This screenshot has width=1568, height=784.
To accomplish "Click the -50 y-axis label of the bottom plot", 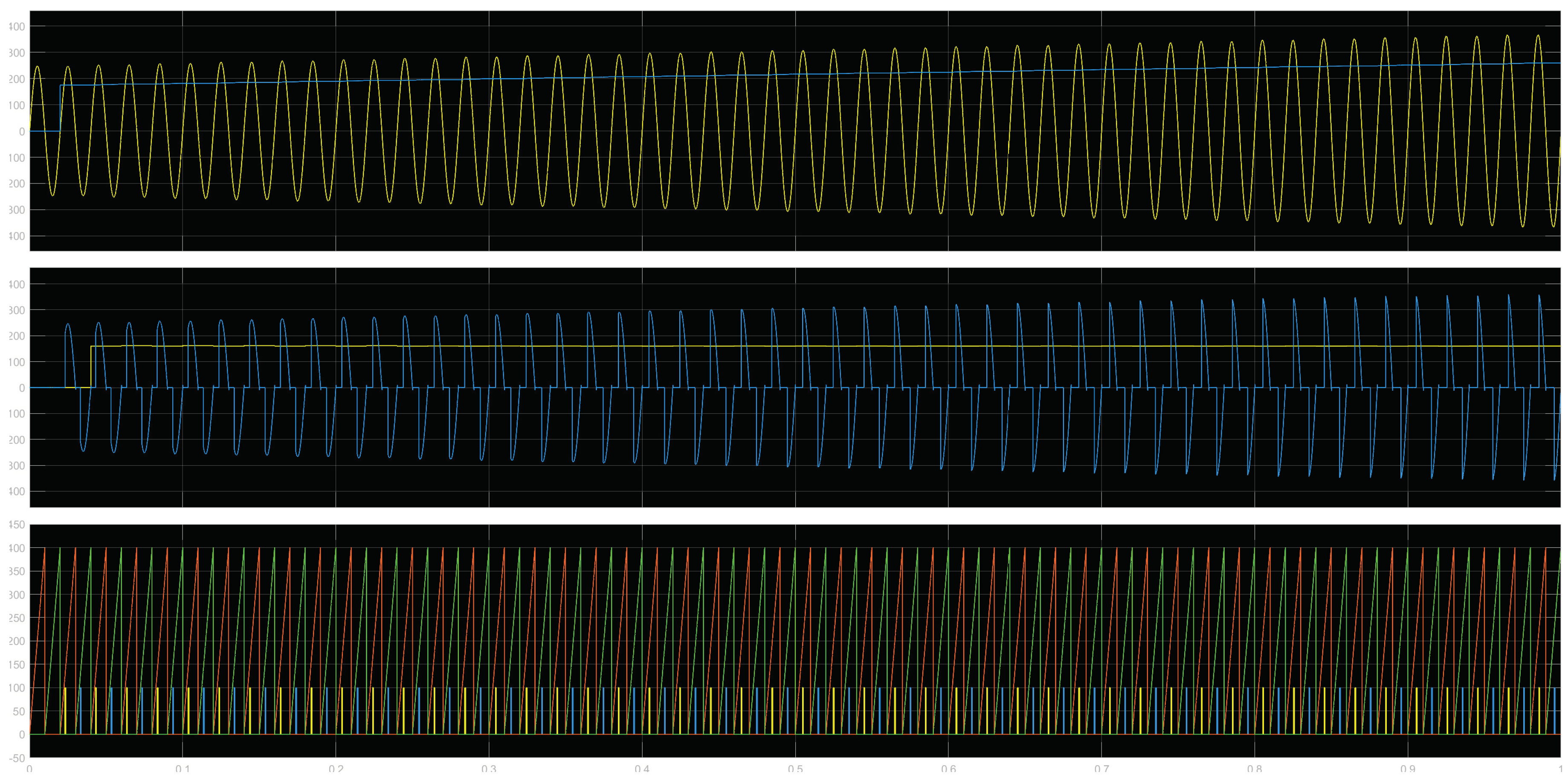I will 17,758.
